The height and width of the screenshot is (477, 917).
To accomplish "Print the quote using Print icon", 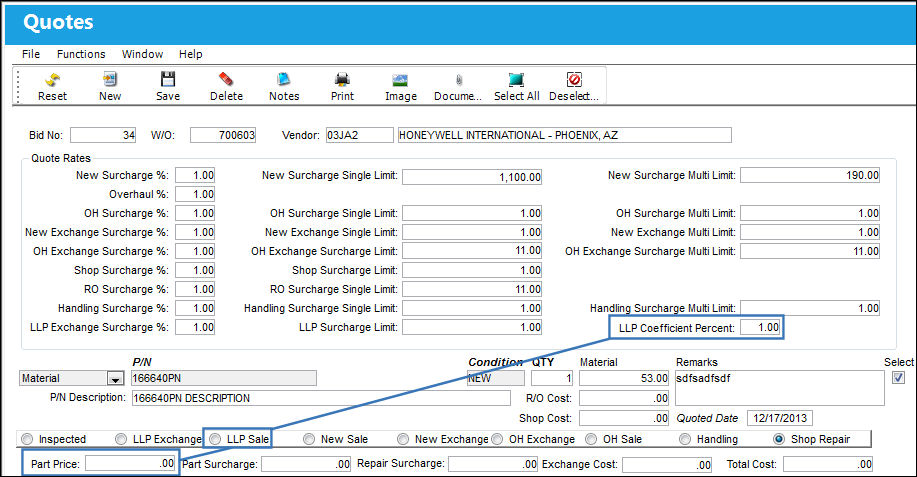I will pos(342,79).
